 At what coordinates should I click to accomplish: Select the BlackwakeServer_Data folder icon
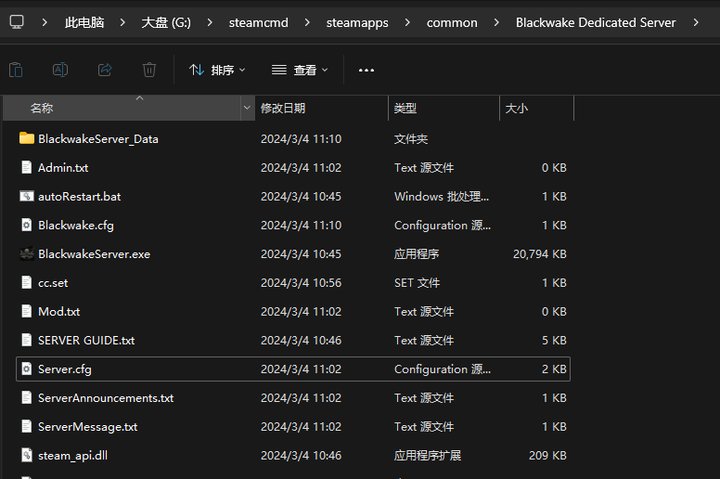(27, 138)
